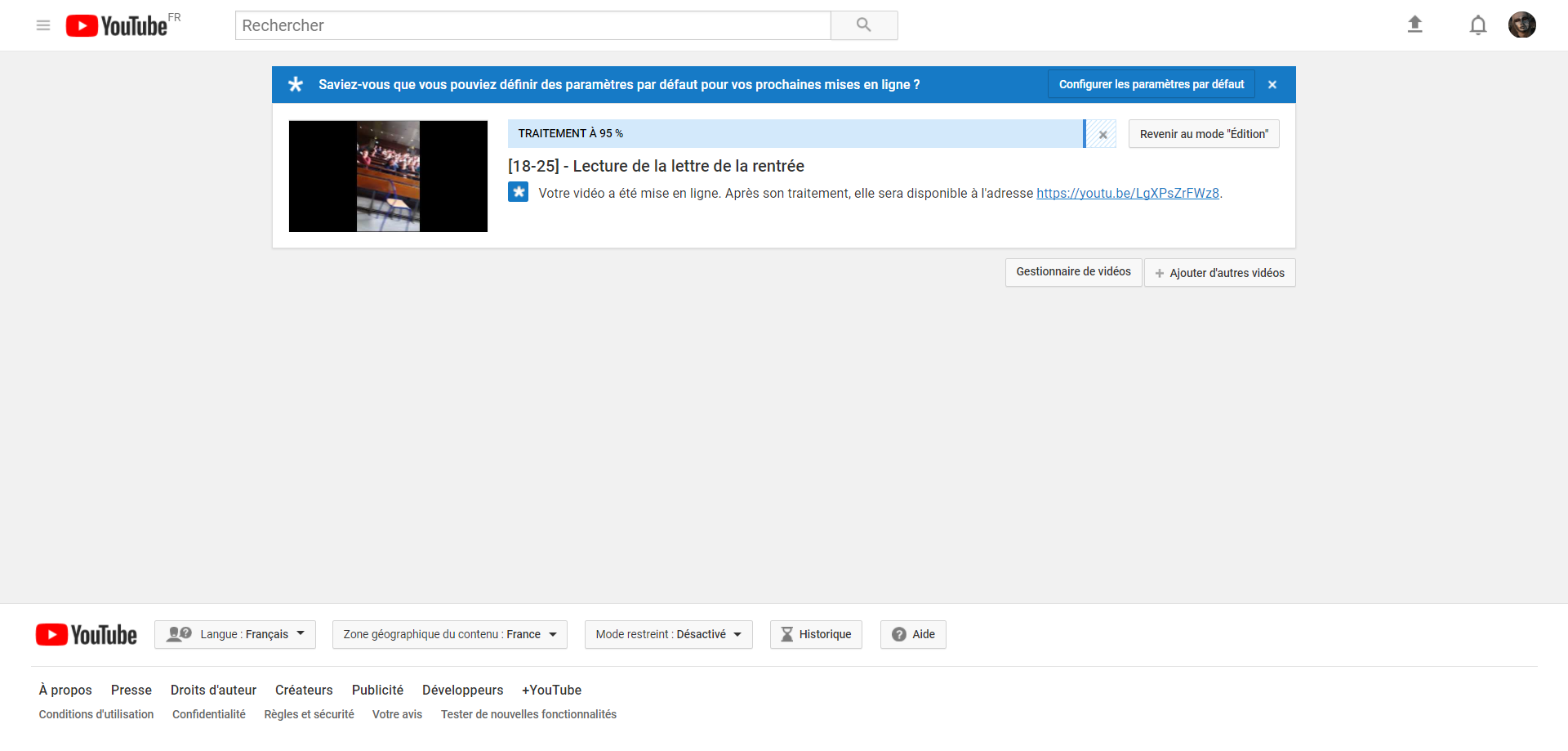Click Configurer les paramètres par défaut
The height and width of the screenshot is (751, 1568).
(1151, 84)
